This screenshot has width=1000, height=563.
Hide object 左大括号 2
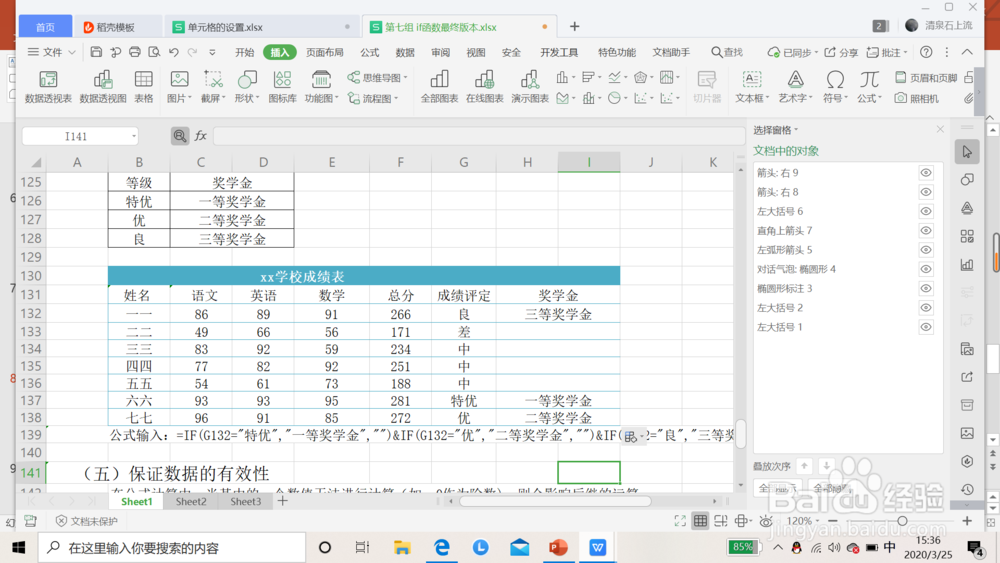tap(925, 308)
